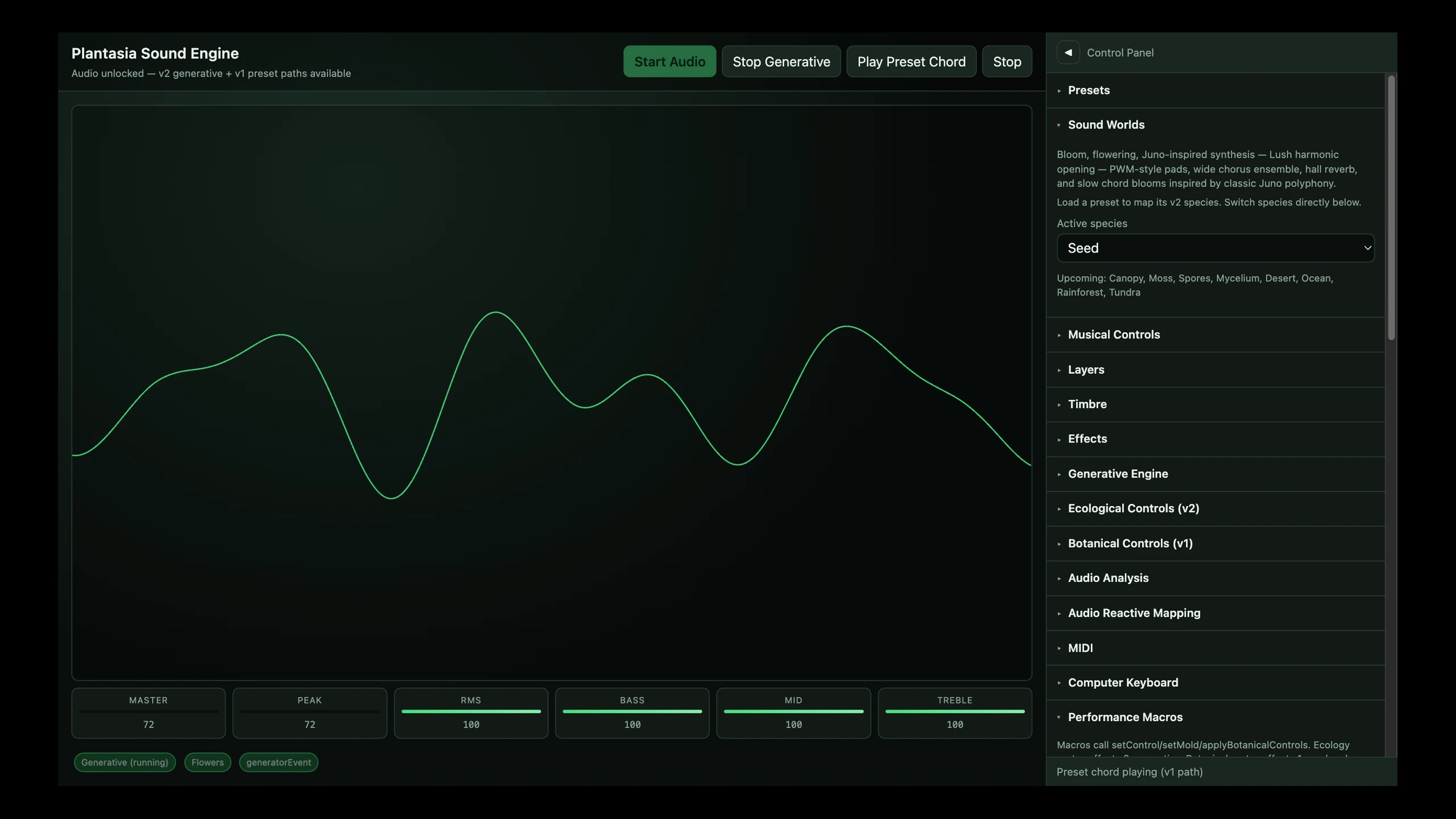Image resolution: width=1456 pixels, height=819 pixels.
Task: Expand the Generative Engine section
Action: pos(1215,474)
